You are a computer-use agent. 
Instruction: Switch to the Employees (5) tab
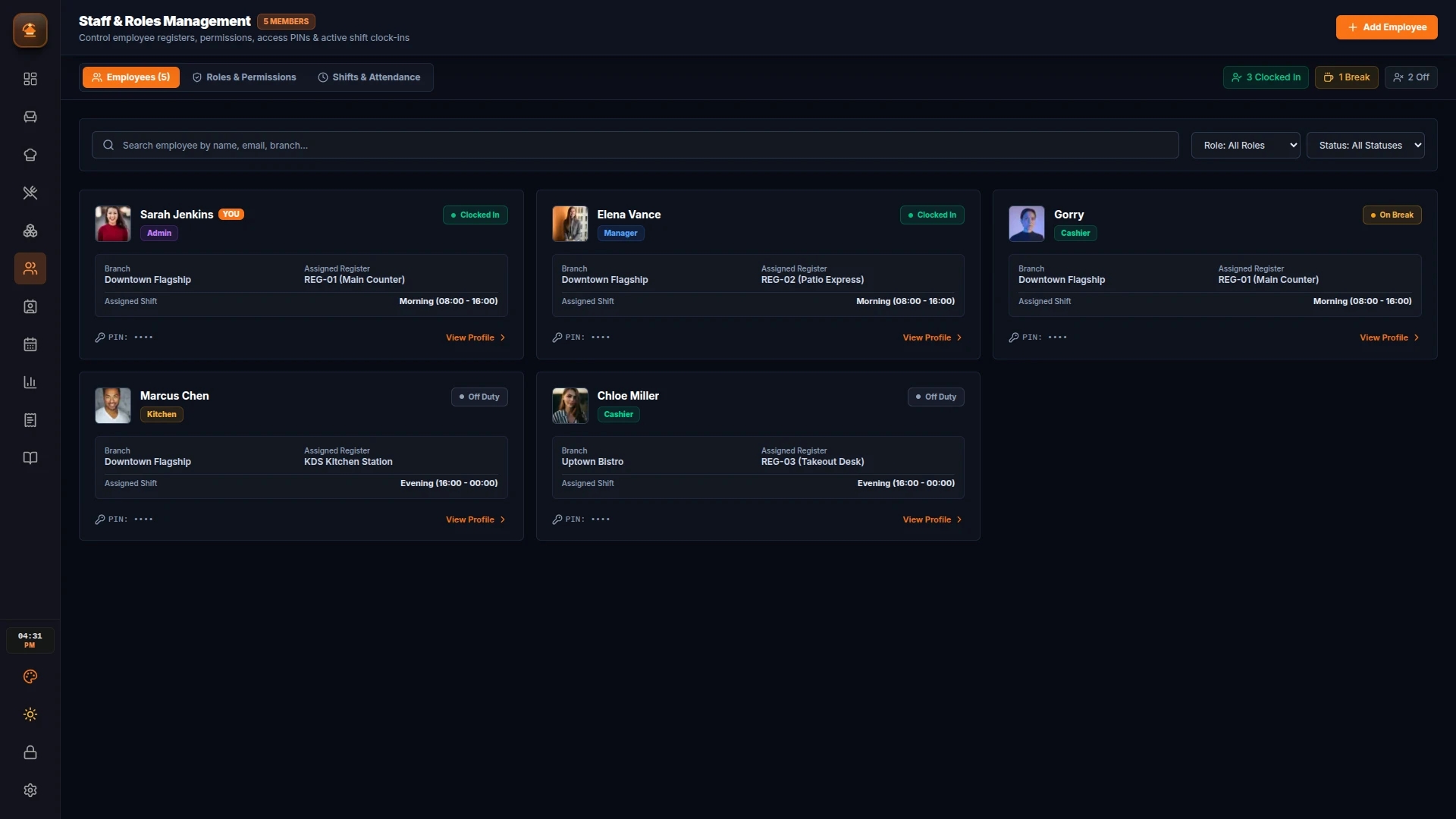pyautogui.click(x=131, y=77)
